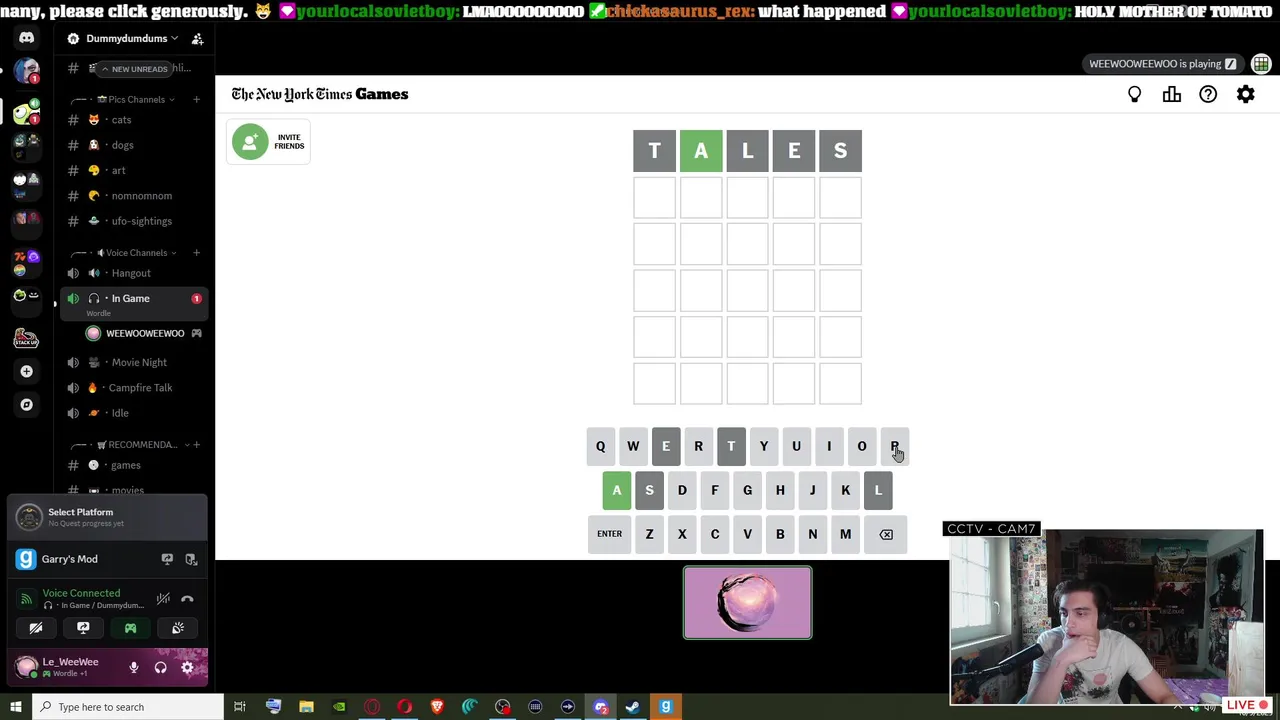
Task: Click the pink orb image below keyboard
Action: tap(748, 603)
